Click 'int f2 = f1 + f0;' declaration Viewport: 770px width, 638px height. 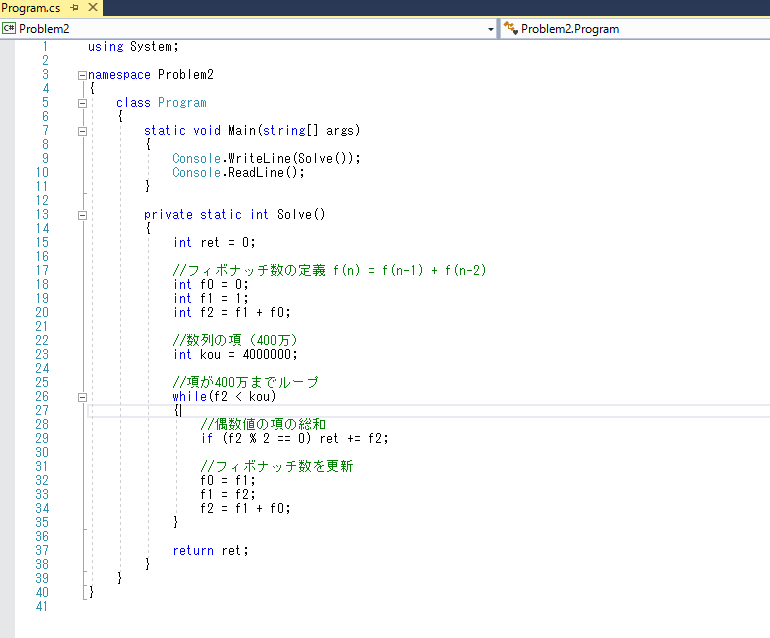[232, 312]
